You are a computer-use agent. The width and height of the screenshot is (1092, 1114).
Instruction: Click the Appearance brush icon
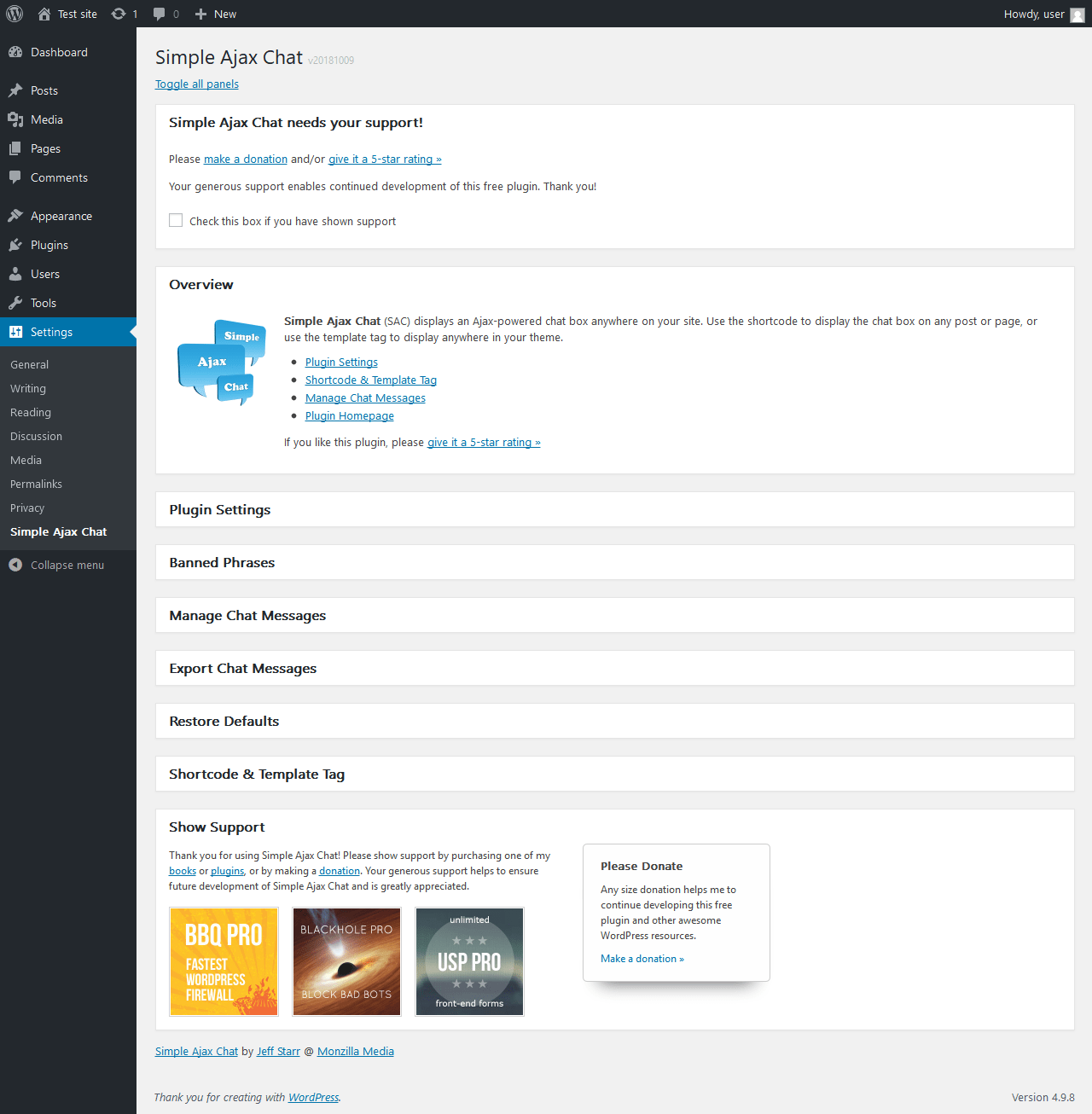[15, 216]
